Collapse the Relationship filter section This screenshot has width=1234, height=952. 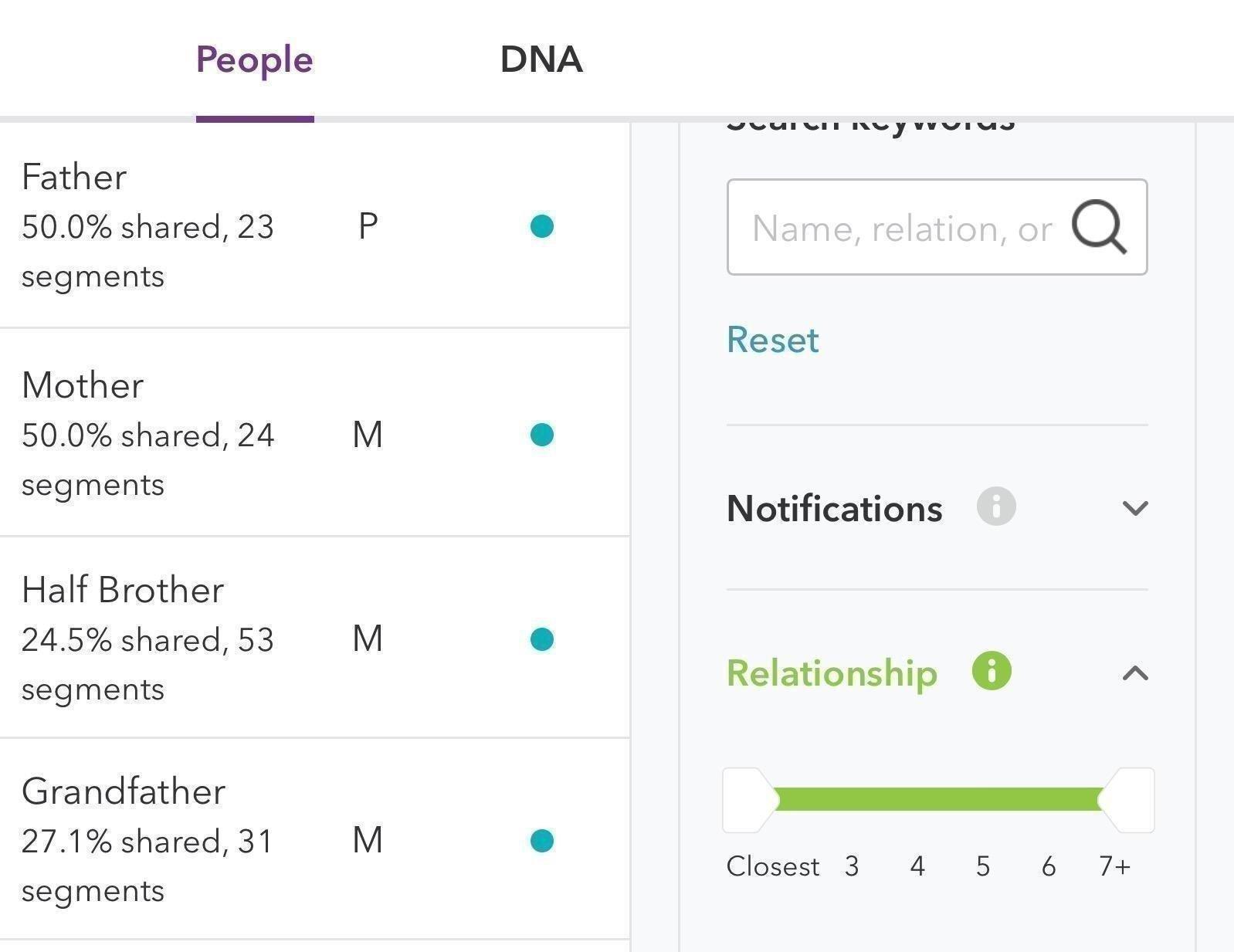pos(1134,673)
